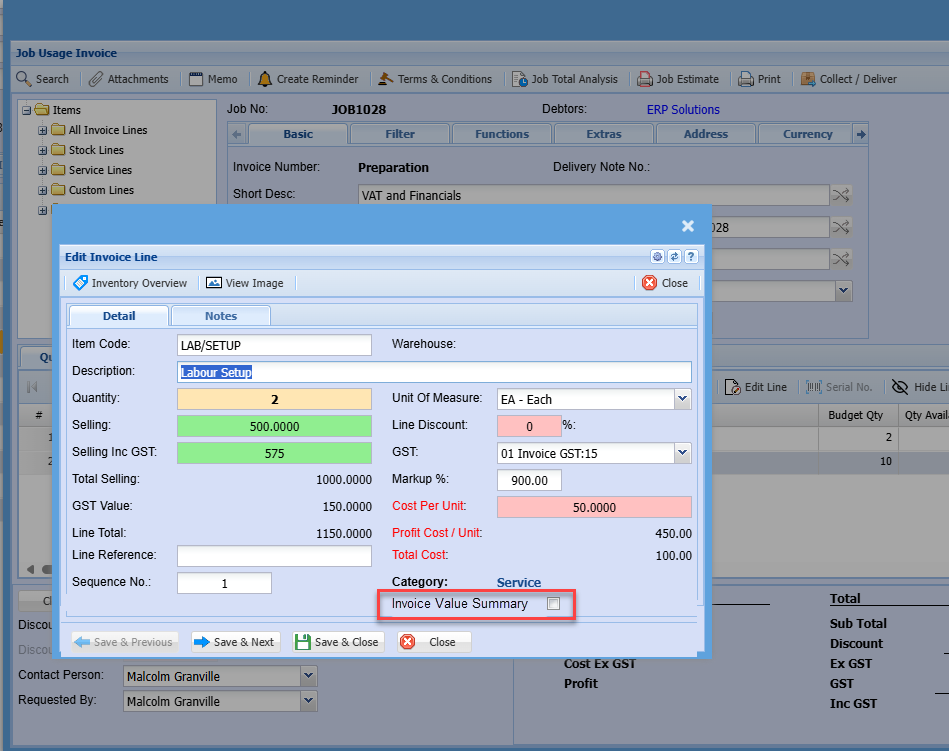Open the Unit Of Measure dropdown
The width and height of the screenshot is (949, 751).
coord(682,399)
